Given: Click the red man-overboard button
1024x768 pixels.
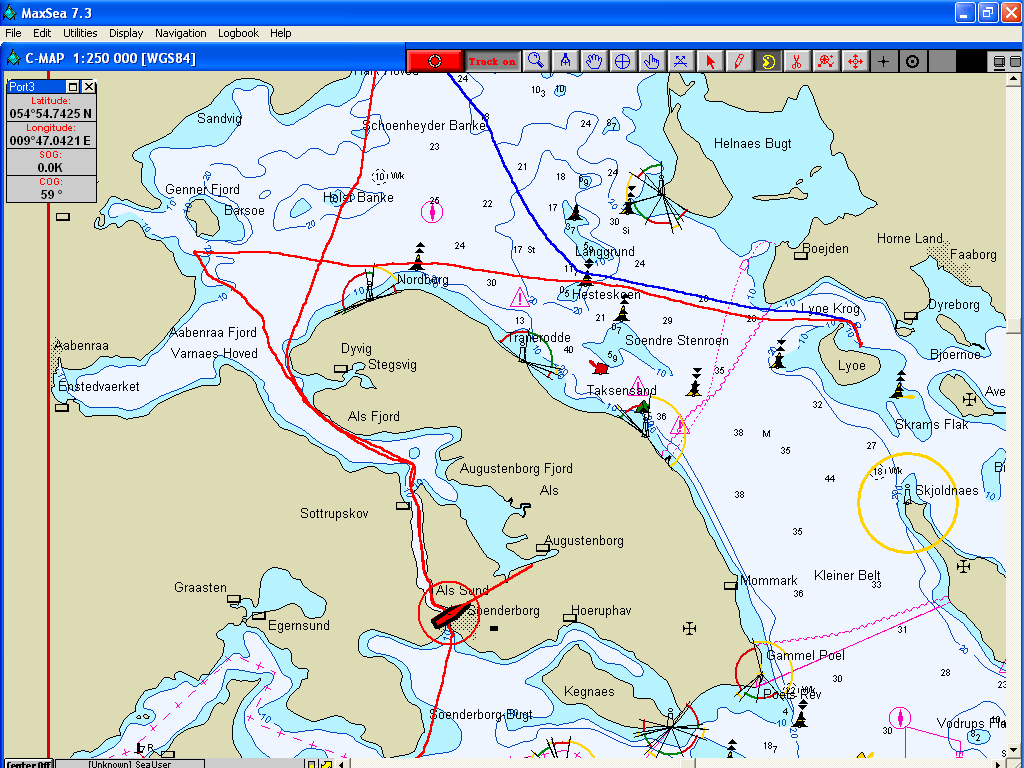Looking at the screenshot, I should pos(435,61).
